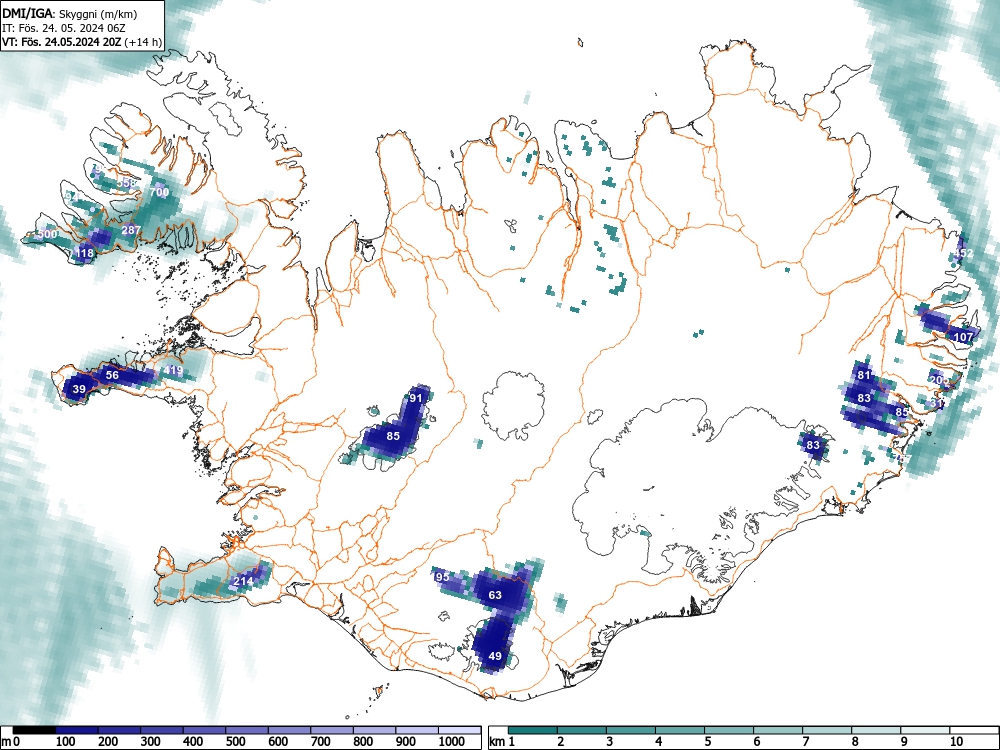Click the 56 visibility value

(112, 375)
